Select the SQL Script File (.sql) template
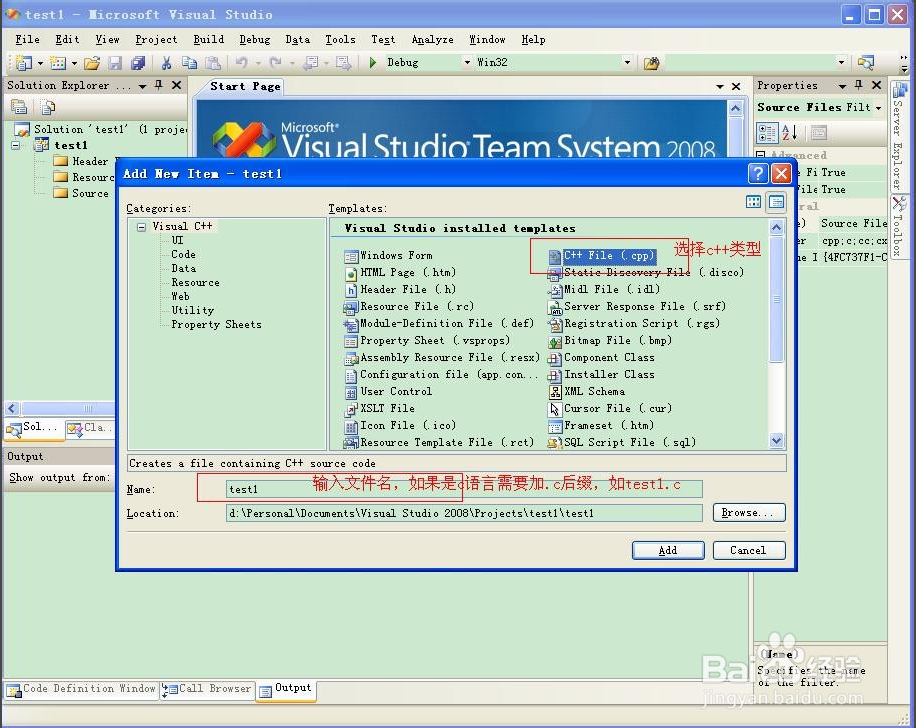Viewport: 916px width, 728px height. pyautogui.click(x=622, y=442)
